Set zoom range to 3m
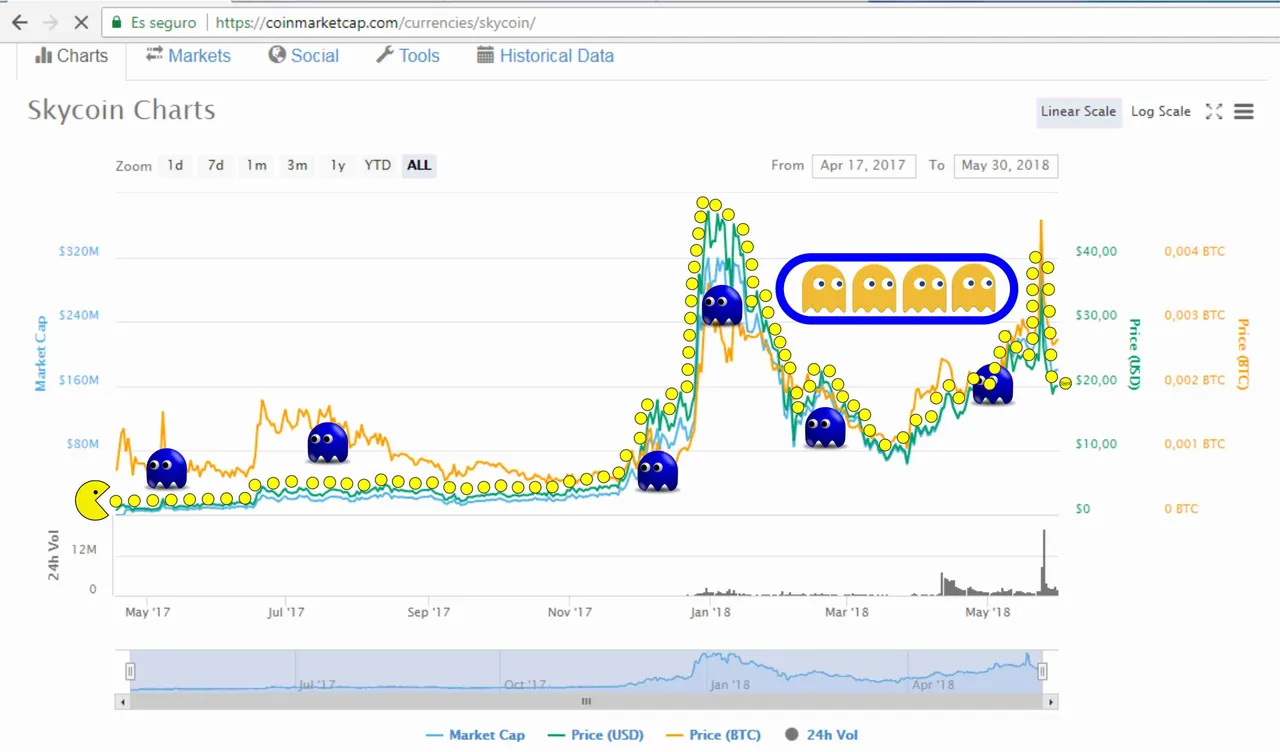Screen dimensions: 1280x752 [297, 166]
